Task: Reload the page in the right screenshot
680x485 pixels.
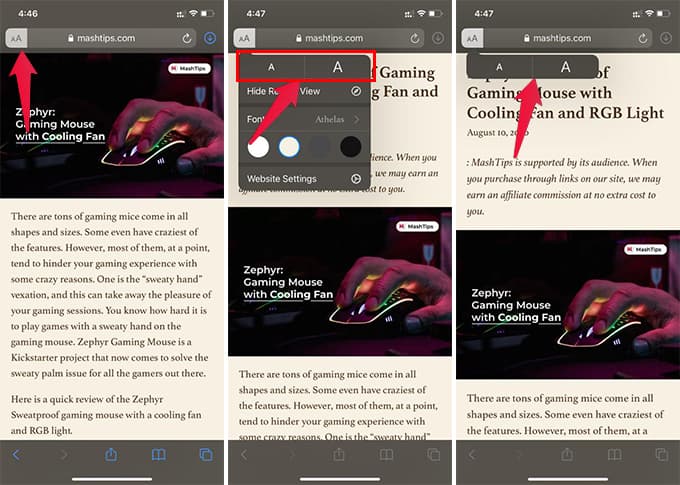Action: (x=643, y=39)
